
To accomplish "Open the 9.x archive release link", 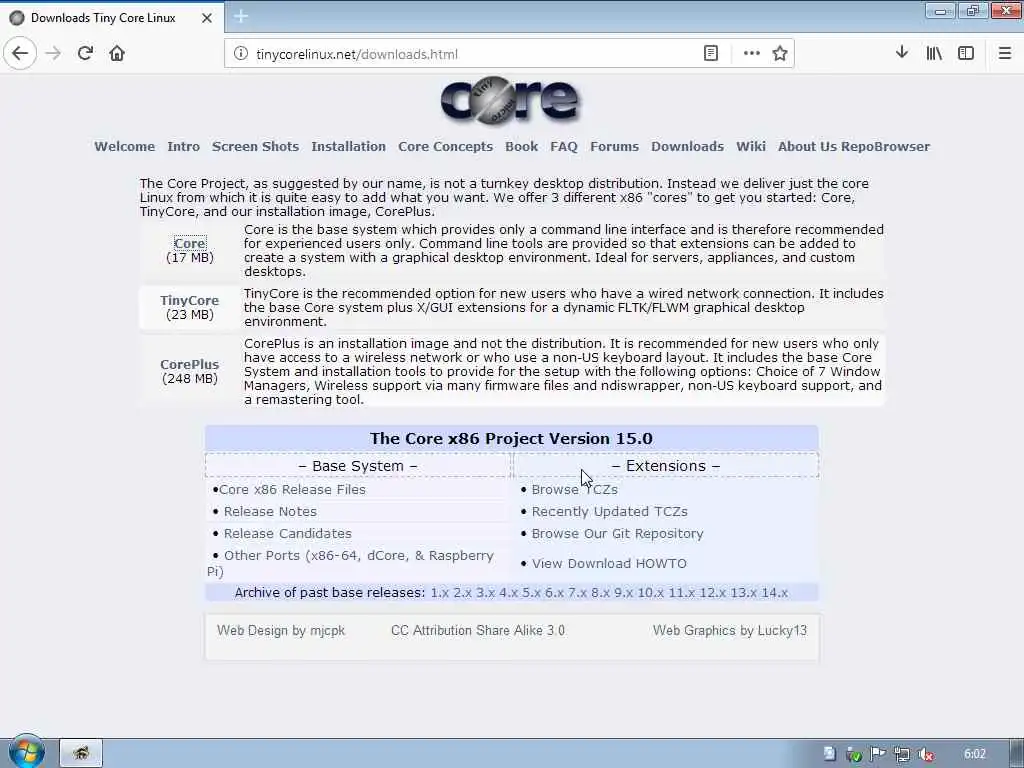I will click(x=624, y=592).
